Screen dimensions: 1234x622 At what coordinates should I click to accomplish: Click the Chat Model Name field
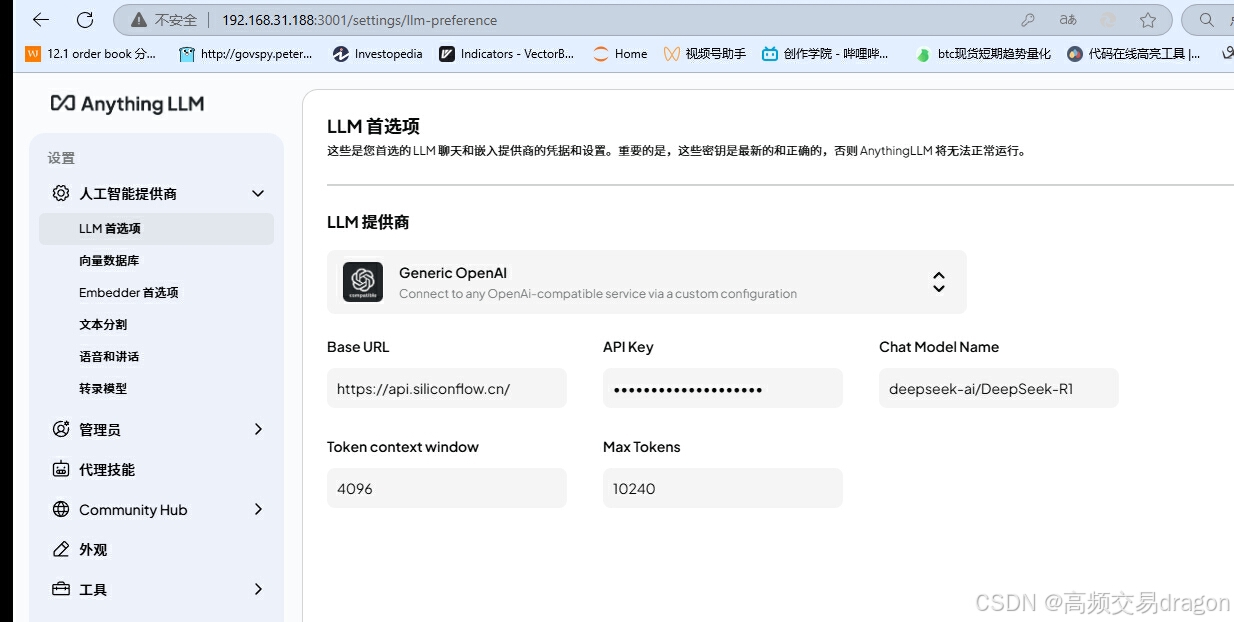999,388
